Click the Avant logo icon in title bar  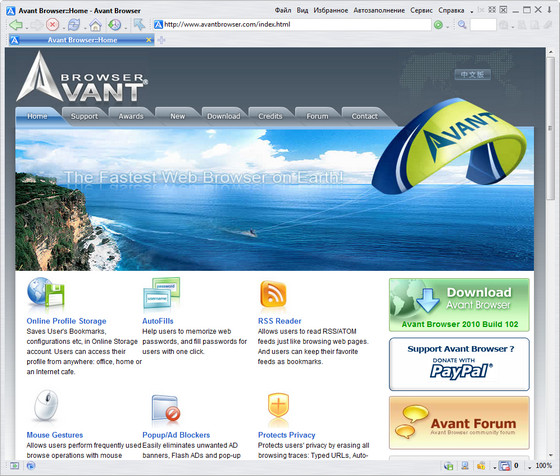coord(11,11)
